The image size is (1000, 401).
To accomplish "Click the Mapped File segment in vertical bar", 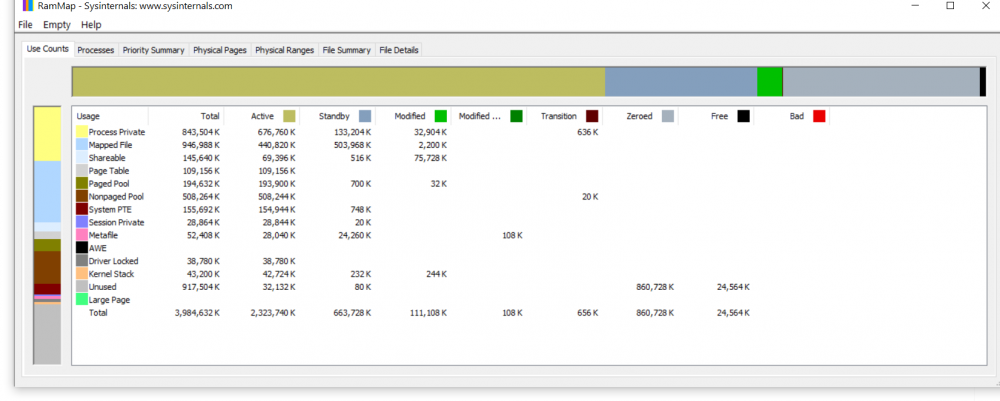I will click(x=47, y=191).
